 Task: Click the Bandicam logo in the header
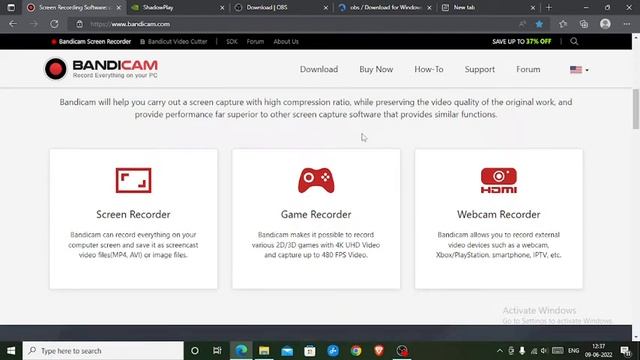pos(101,69)
